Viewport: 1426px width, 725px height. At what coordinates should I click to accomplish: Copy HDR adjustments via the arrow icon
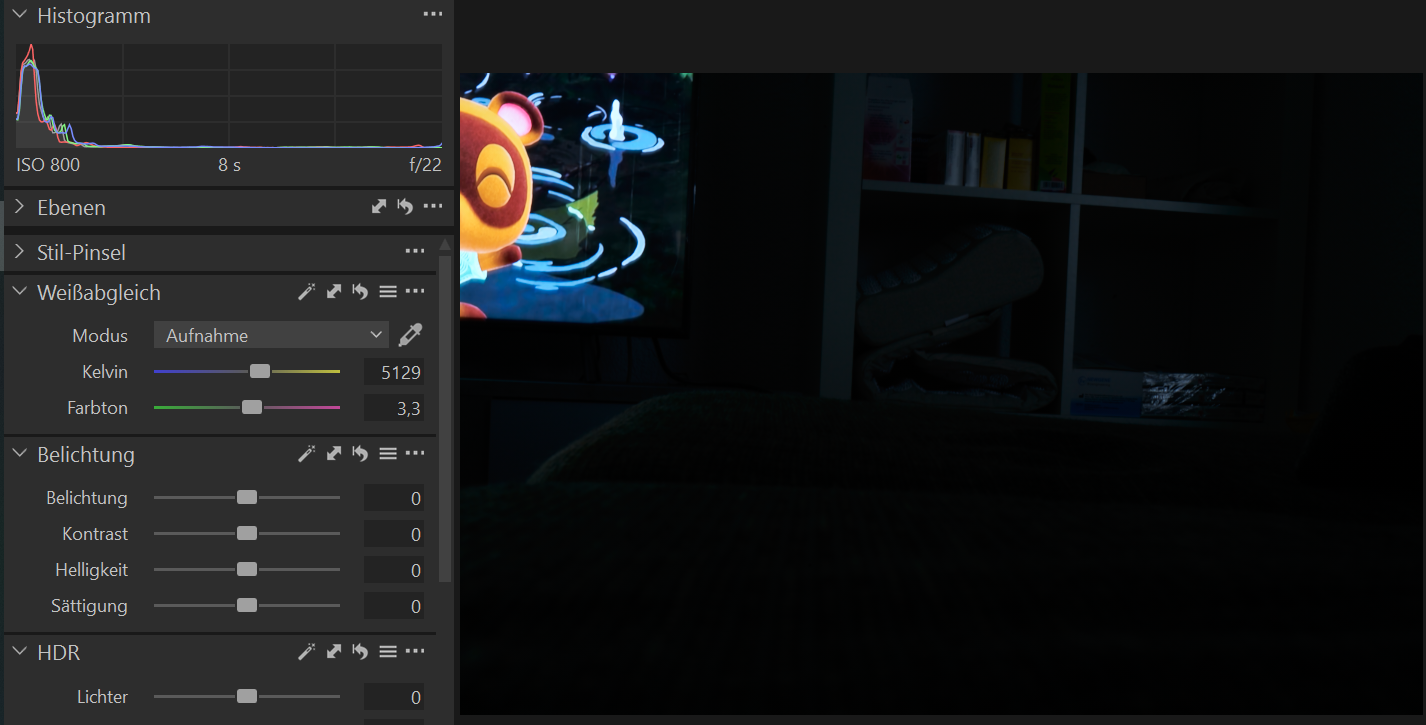[334, 652]
